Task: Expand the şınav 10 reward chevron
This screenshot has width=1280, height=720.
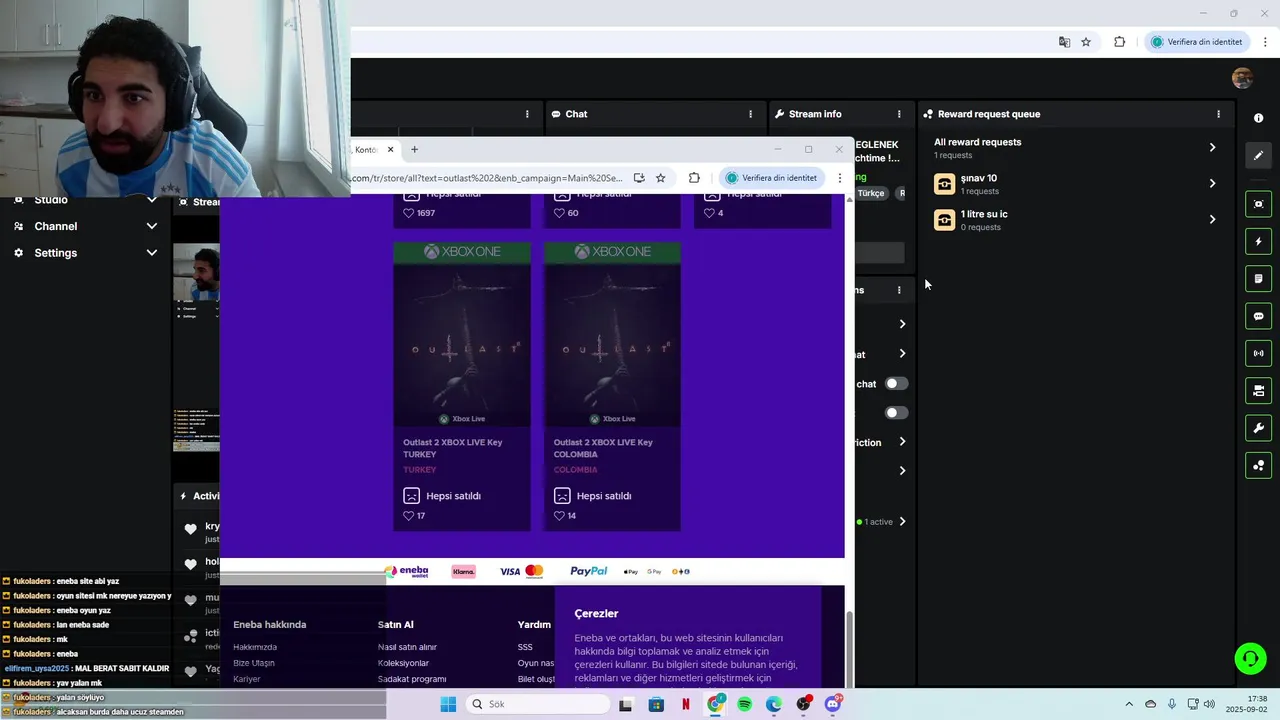Action: (1212, 183)
